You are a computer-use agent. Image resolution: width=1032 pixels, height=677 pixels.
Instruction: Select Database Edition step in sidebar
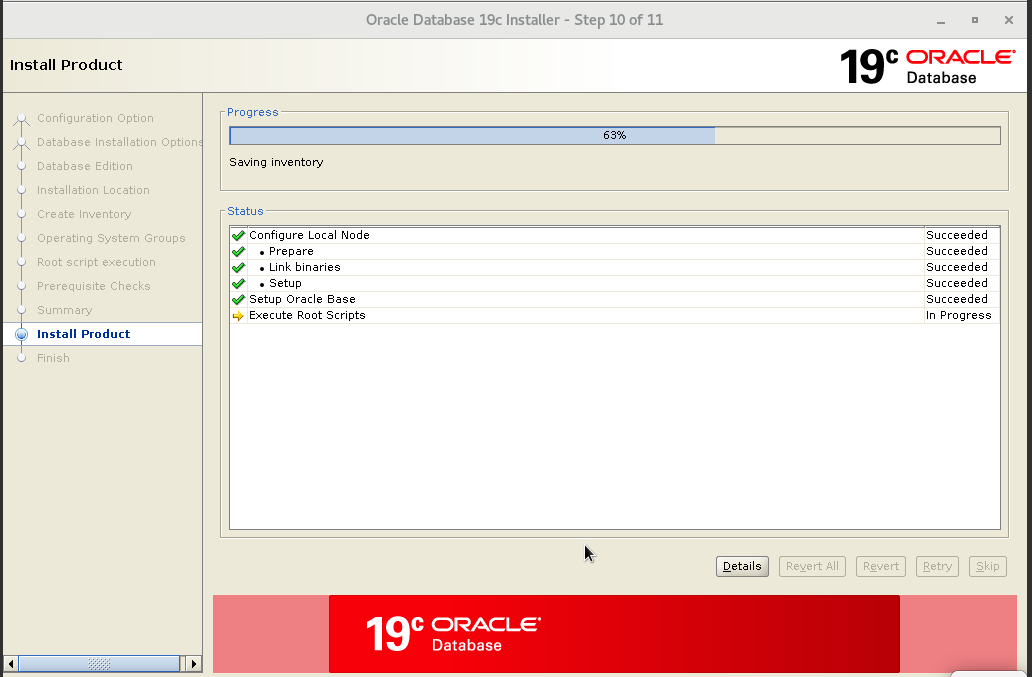pos(85,166)
